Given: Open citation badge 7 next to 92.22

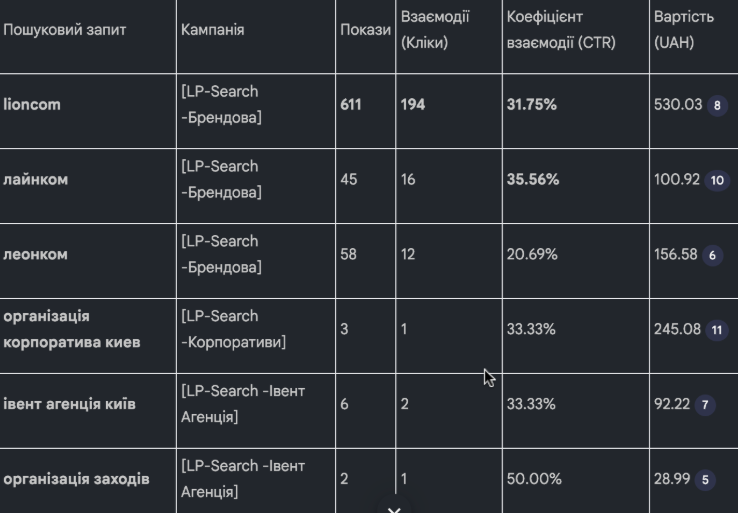Looking at the screenshot, I should (705, 405).
